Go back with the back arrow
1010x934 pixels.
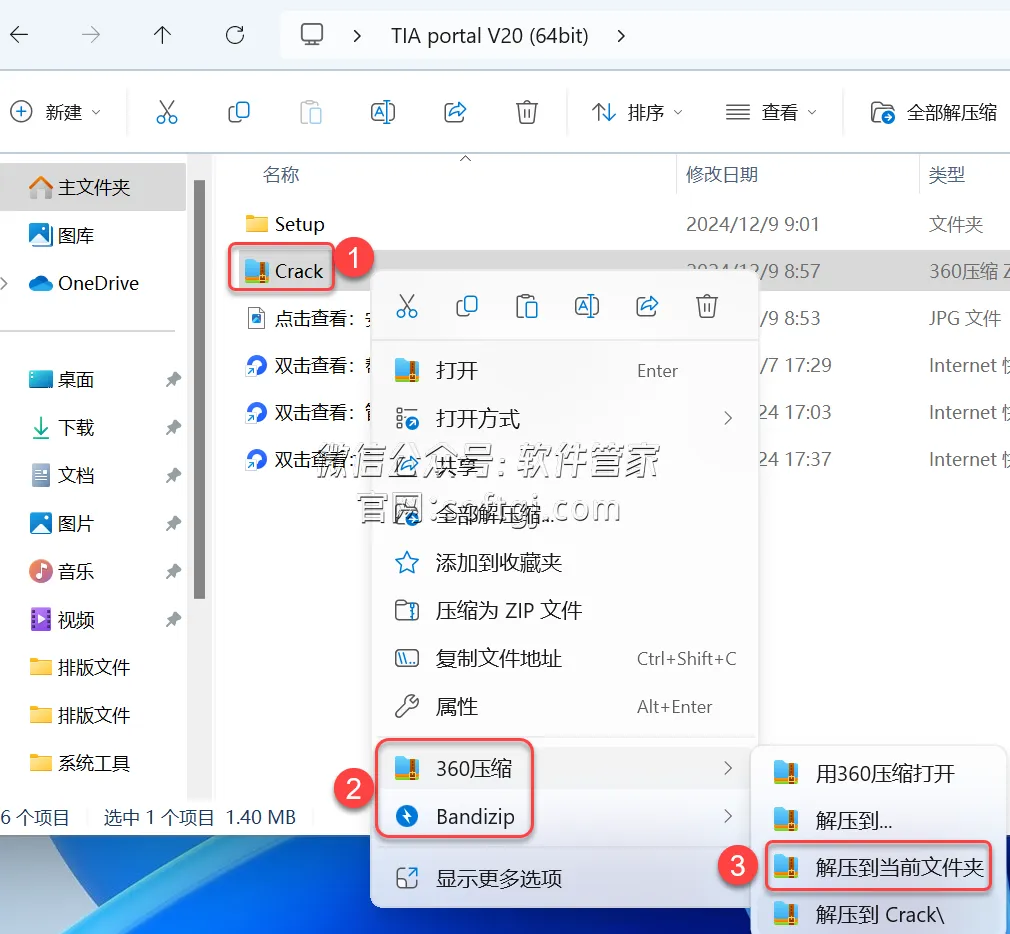(19, 35)
